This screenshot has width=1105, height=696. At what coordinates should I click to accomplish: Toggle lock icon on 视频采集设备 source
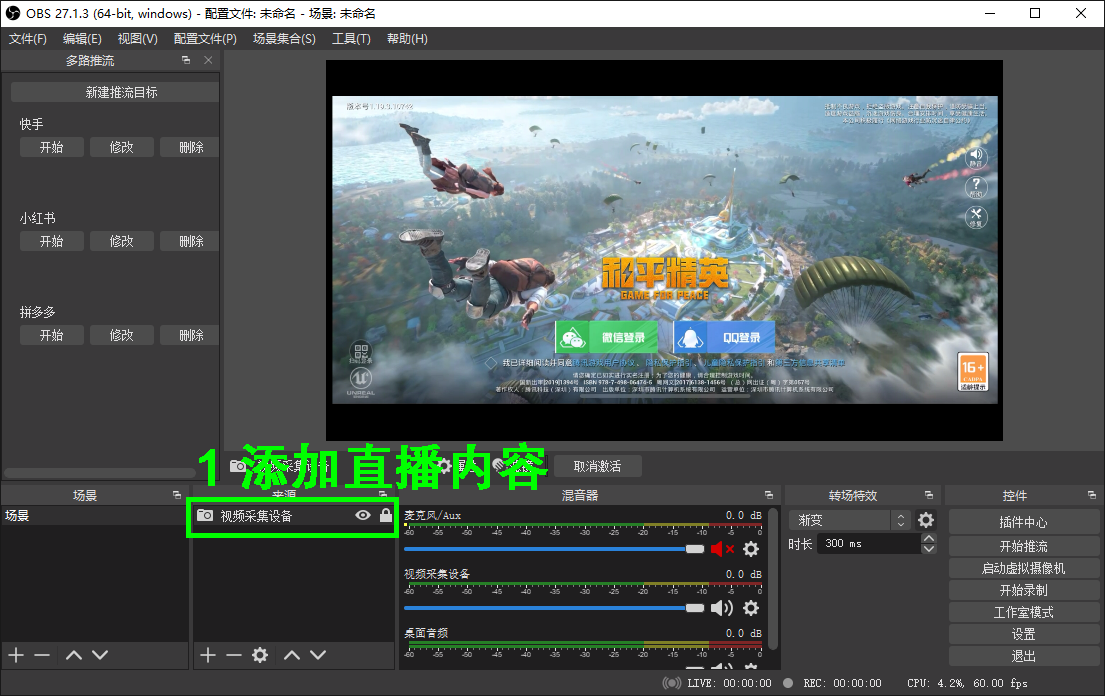(385, 515)
